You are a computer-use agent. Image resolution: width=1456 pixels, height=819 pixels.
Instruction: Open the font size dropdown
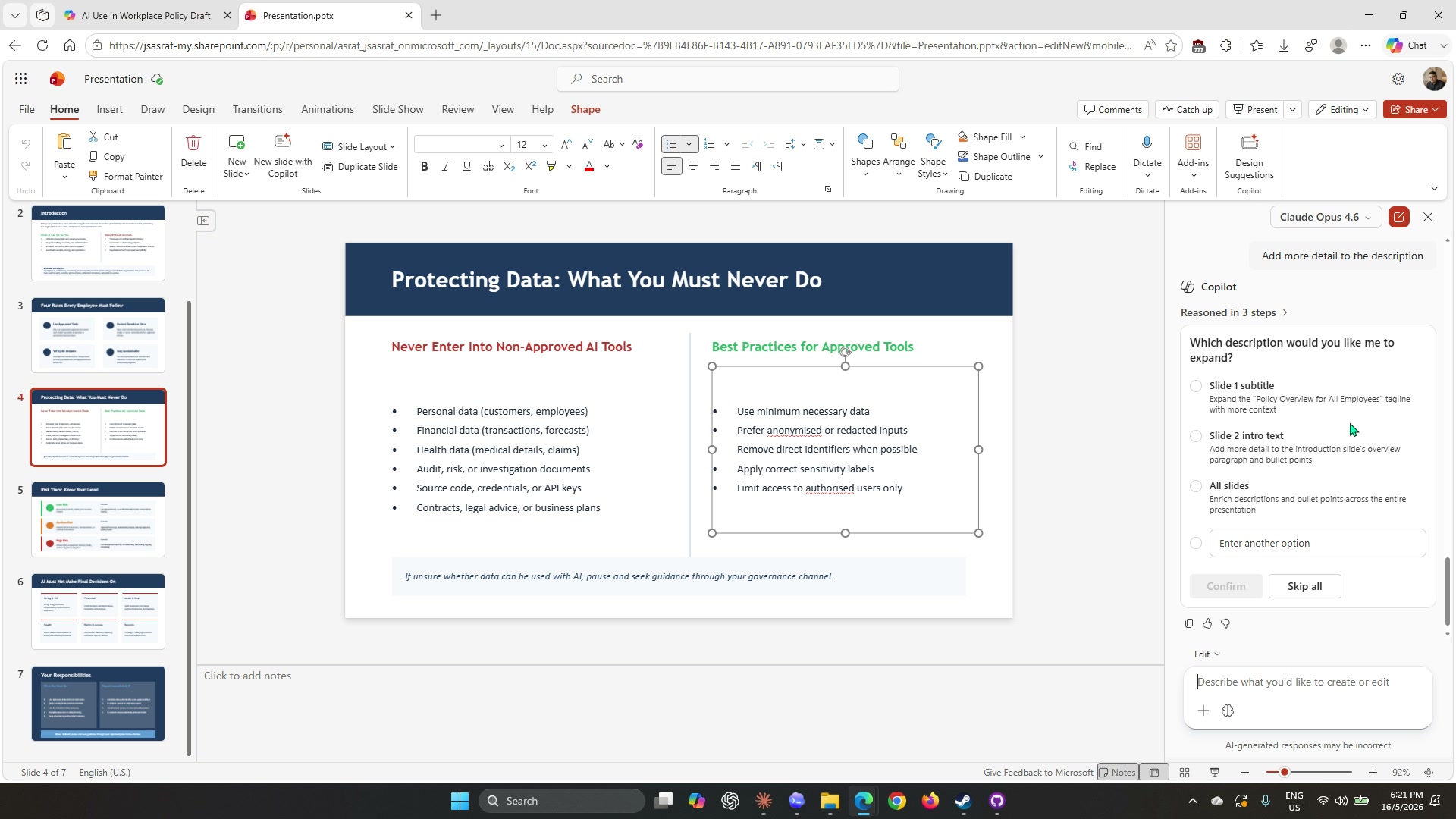point(544,145)
